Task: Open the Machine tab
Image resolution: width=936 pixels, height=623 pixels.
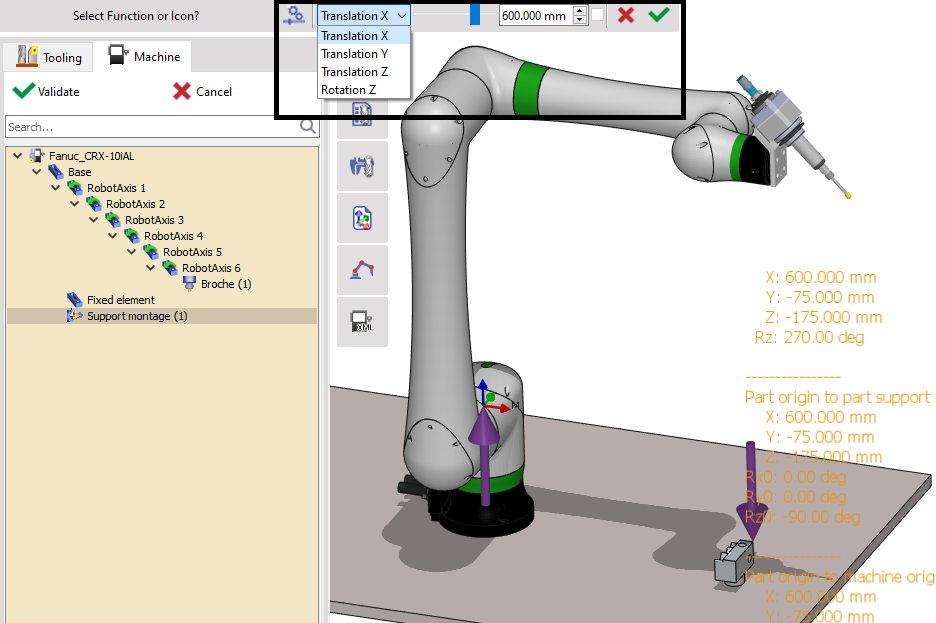Action: pyautogui.click(x=145, y=57)
